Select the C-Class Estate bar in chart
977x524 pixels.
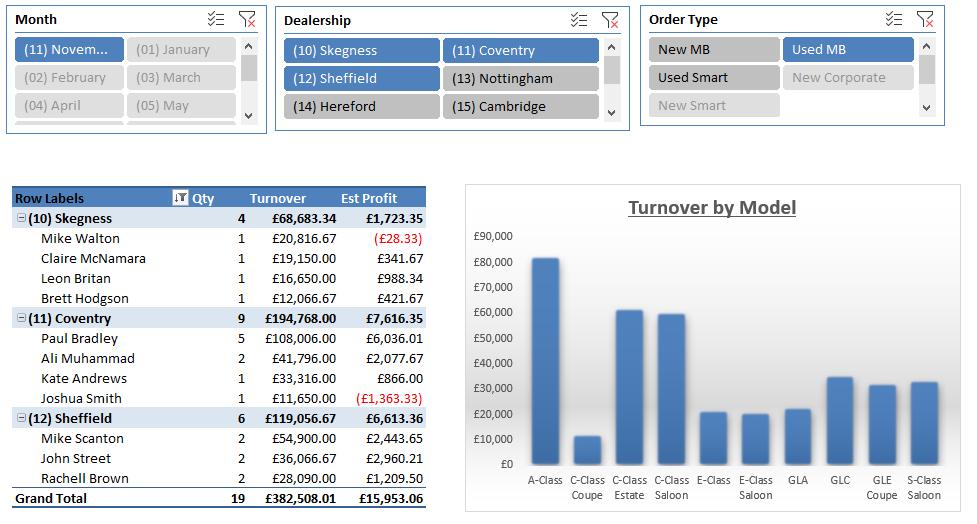click(x=629, y=387)
